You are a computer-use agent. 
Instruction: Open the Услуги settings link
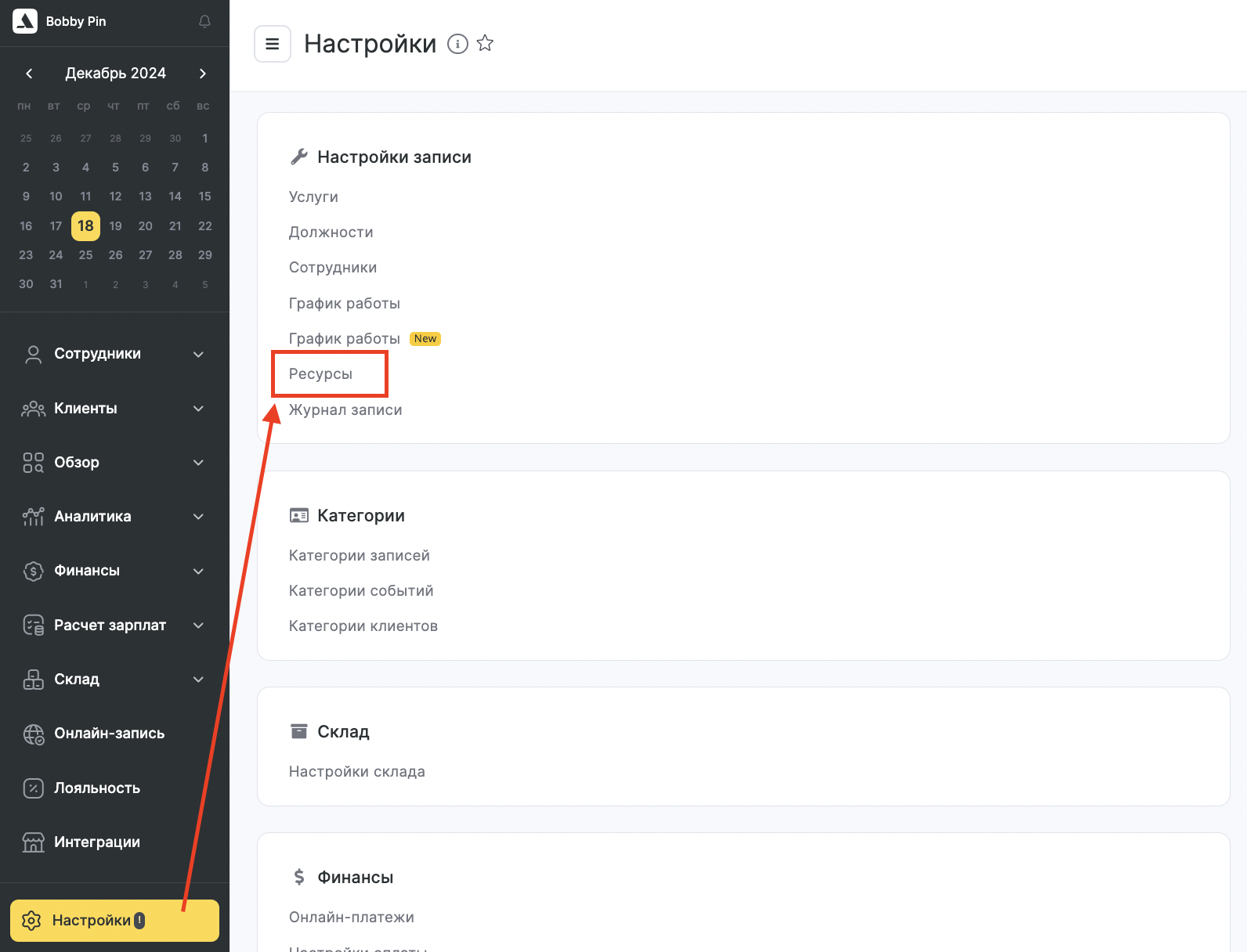[313, 197]
